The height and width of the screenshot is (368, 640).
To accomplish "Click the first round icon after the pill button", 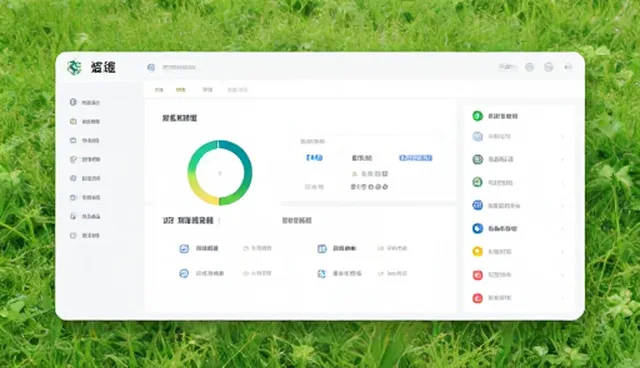I will pyautogui.click(x=529, y=67).
